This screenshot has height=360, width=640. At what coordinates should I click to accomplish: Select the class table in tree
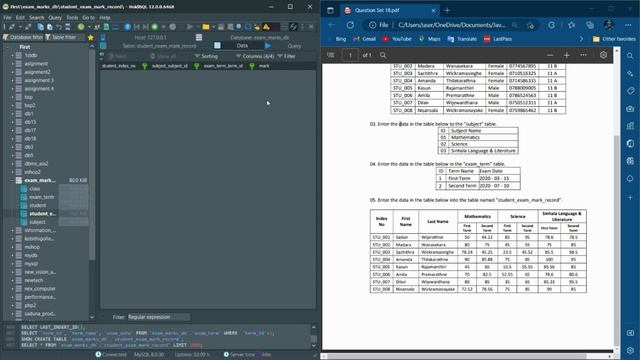[35, 189]
